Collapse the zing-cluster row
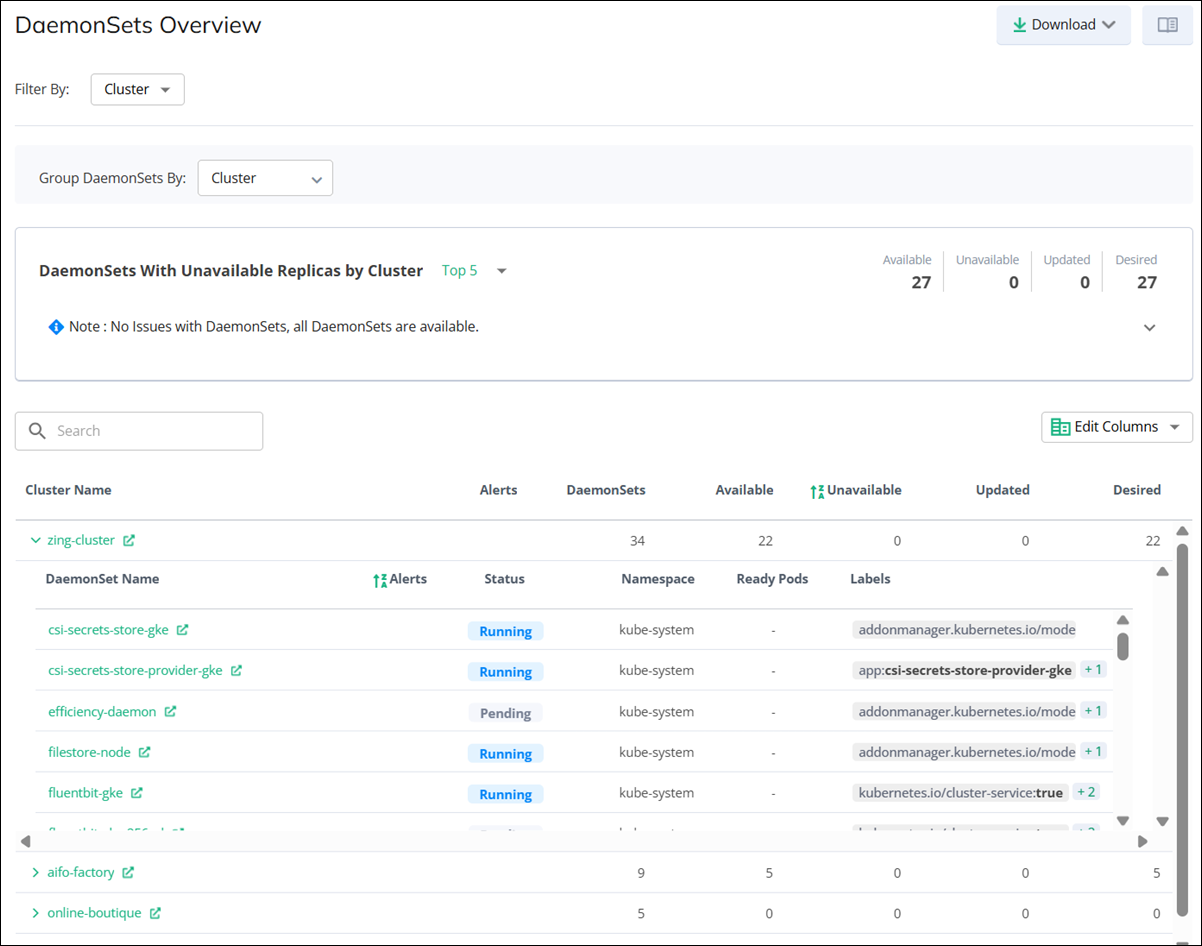 [x=36, y=541]
